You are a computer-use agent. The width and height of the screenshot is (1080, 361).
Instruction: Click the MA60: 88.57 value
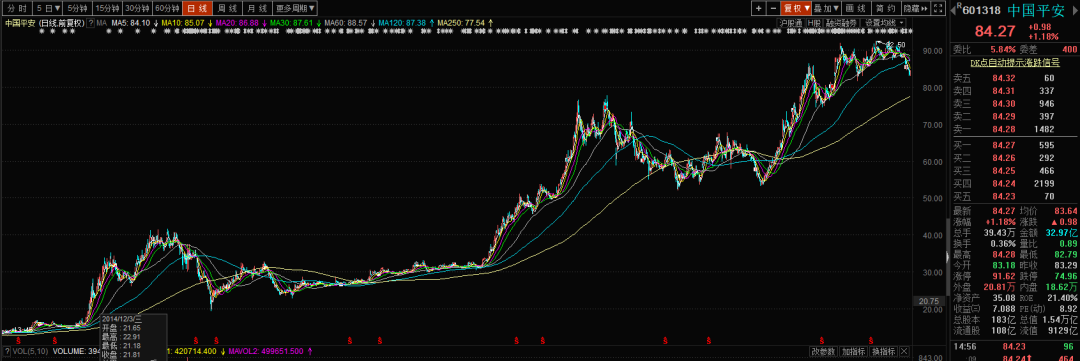pyautogui.click(x=346, y=23)
